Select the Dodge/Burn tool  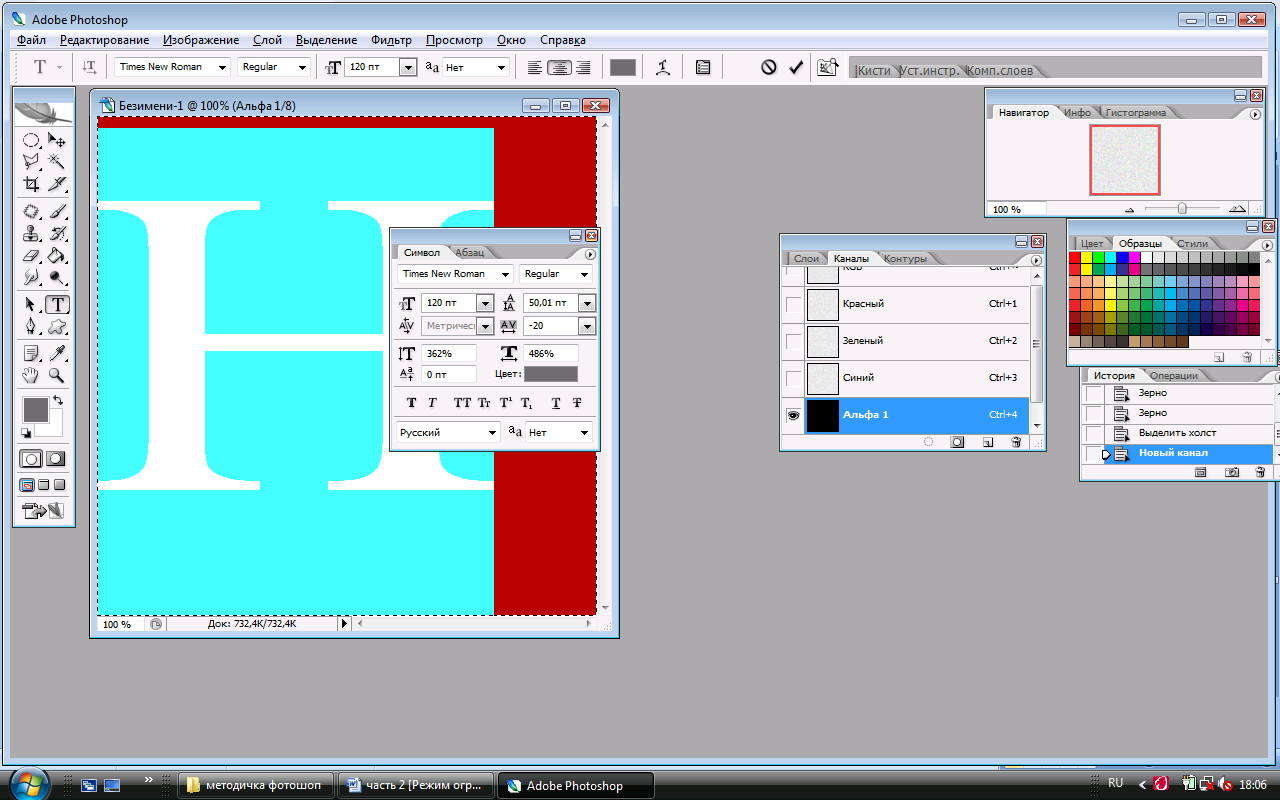coord(57,277)
